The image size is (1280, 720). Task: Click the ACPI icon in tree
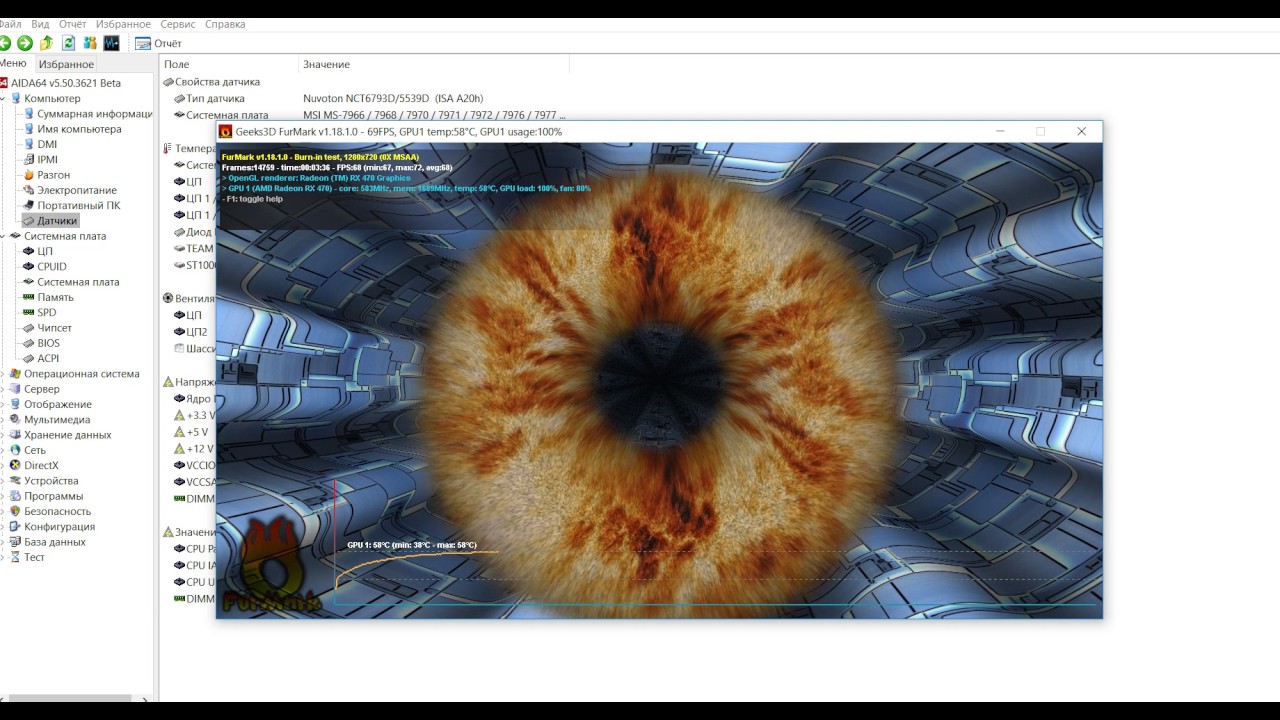click(x=28, y=358)
